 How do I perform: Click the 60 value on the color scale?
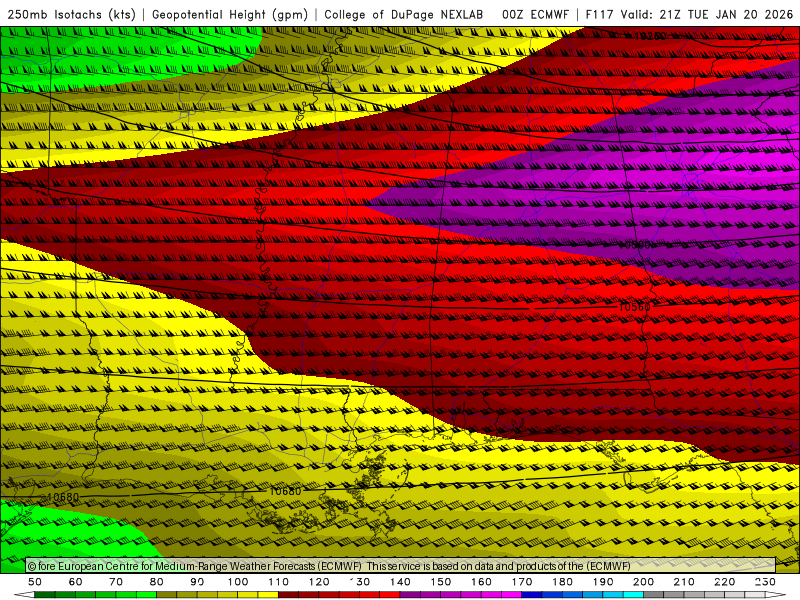click(x=76, y=582)
